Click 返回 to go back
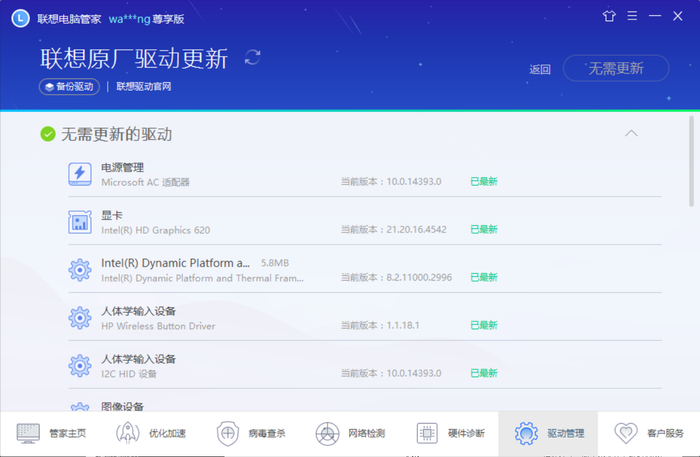Image resolution: width=700 pixels, height=457 pixels. coord(540,69)
